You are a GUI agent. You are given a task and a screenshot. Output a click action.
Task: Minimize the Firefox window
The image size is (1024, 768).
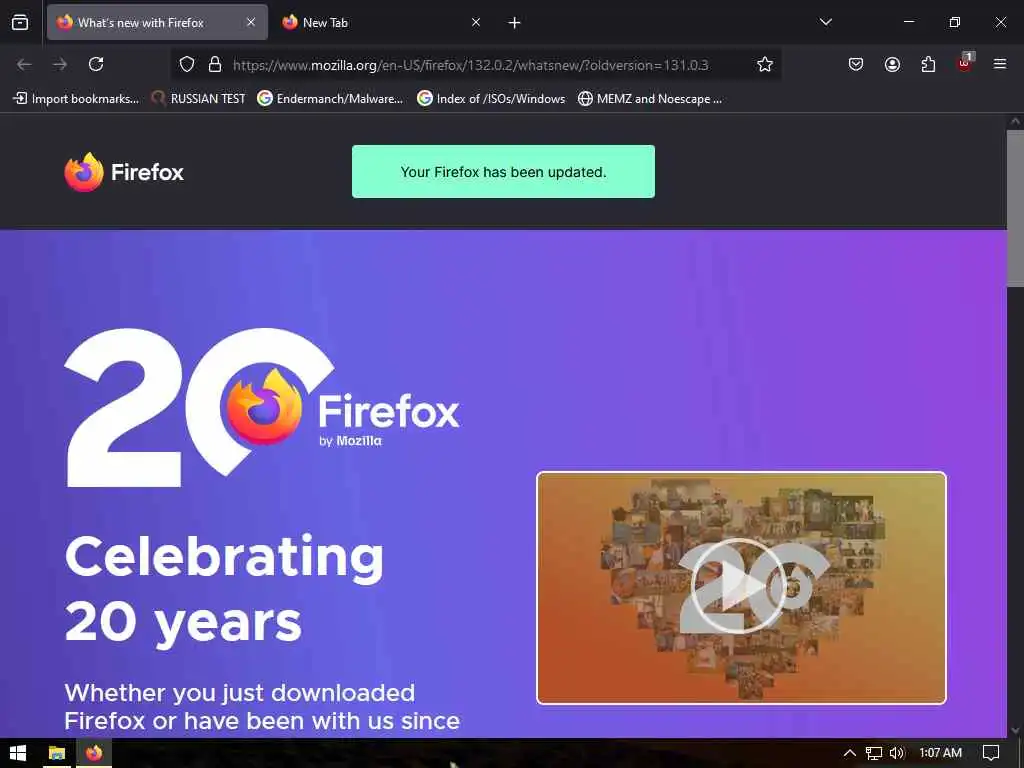point(908,22)
